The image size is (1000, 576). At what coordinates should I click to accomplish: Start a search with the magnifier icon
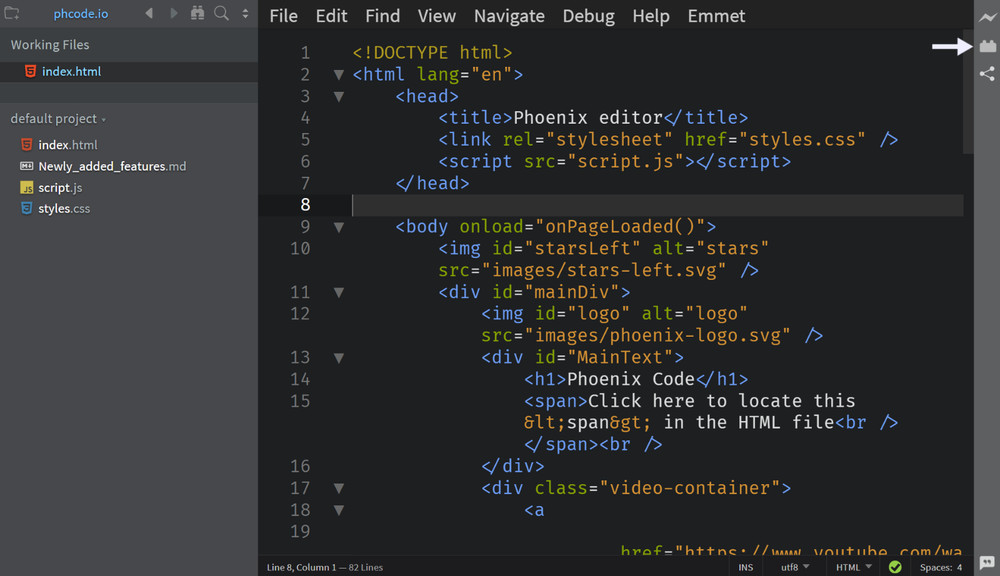[x=221, y=13]
